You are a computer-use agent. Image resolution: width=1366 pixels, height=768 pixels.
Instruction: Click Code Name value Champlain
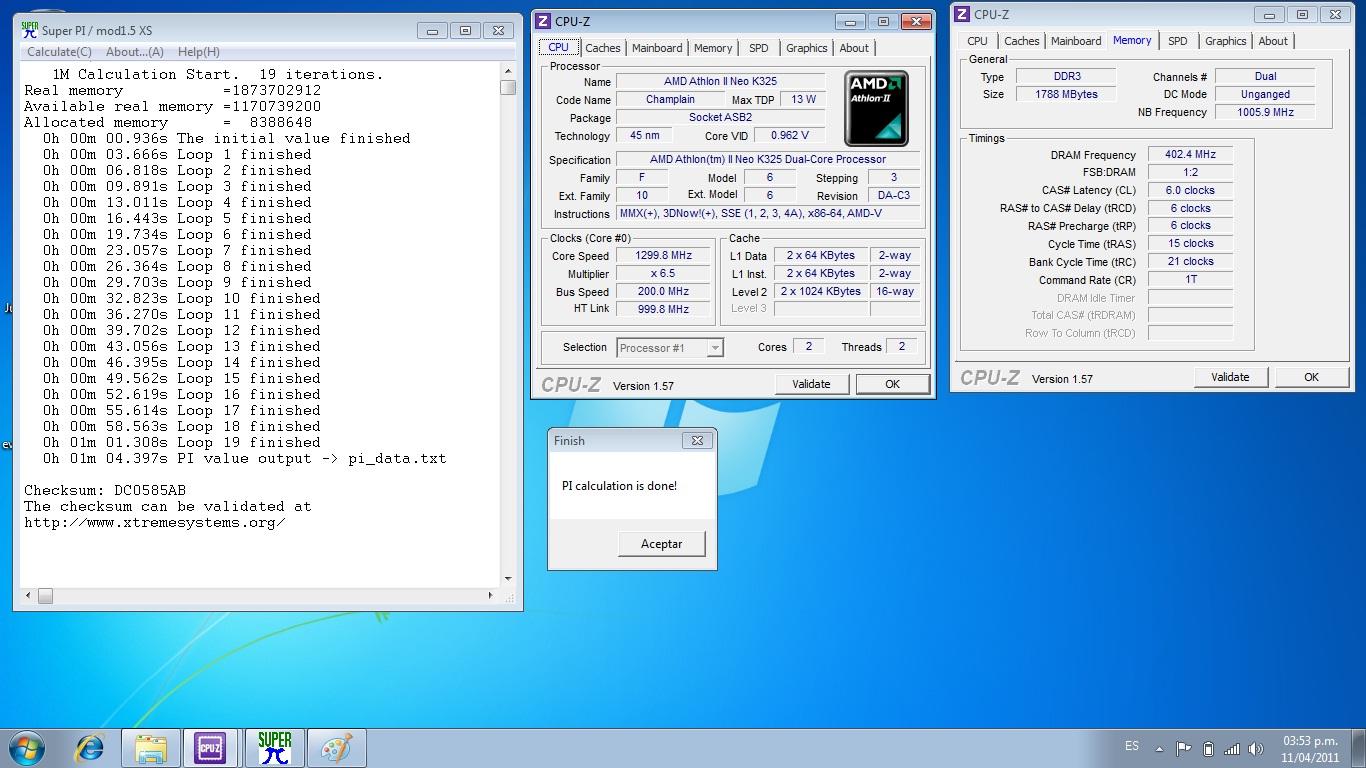(670, 99)
